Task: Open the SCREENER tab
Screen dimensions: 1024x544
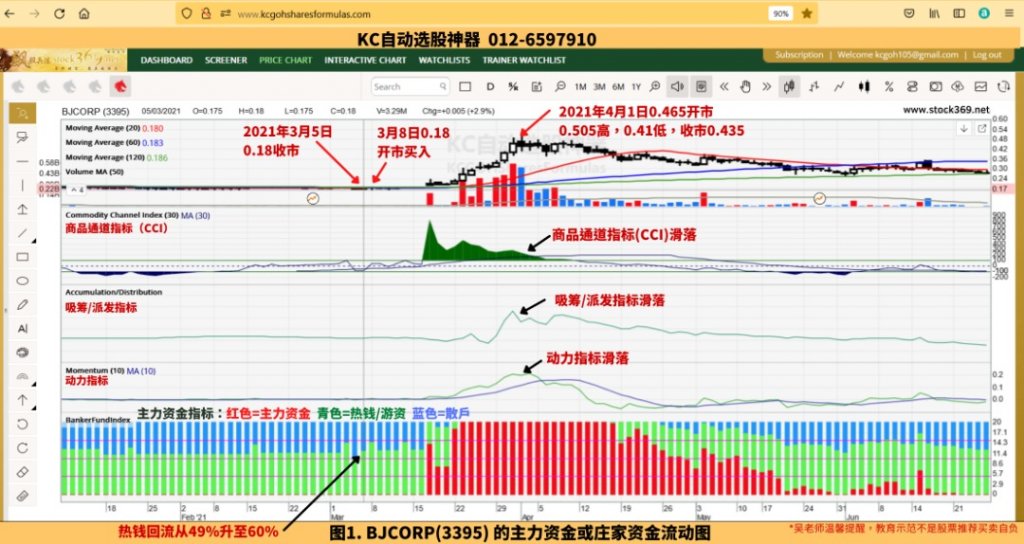Action: 226,60
